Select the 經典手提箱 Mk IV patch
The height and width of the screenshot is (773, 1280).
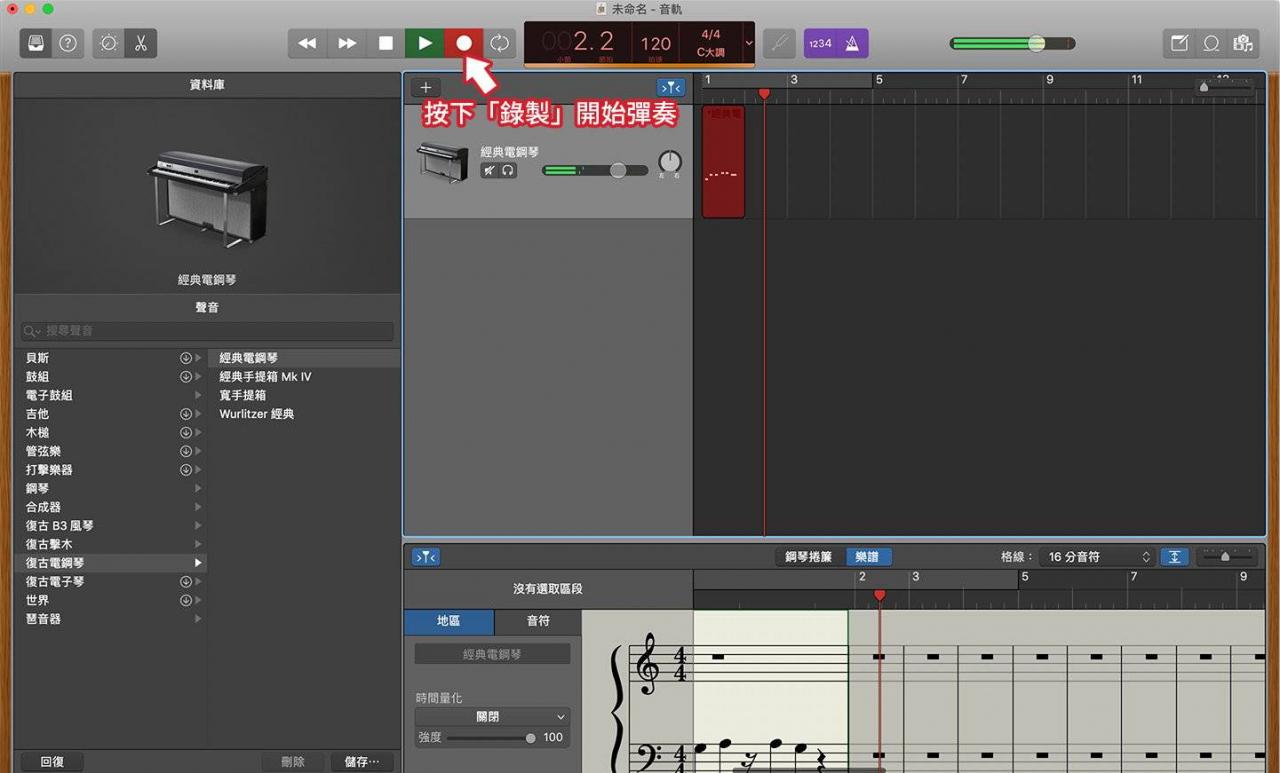pyautogui.click(x=265, y=377)
